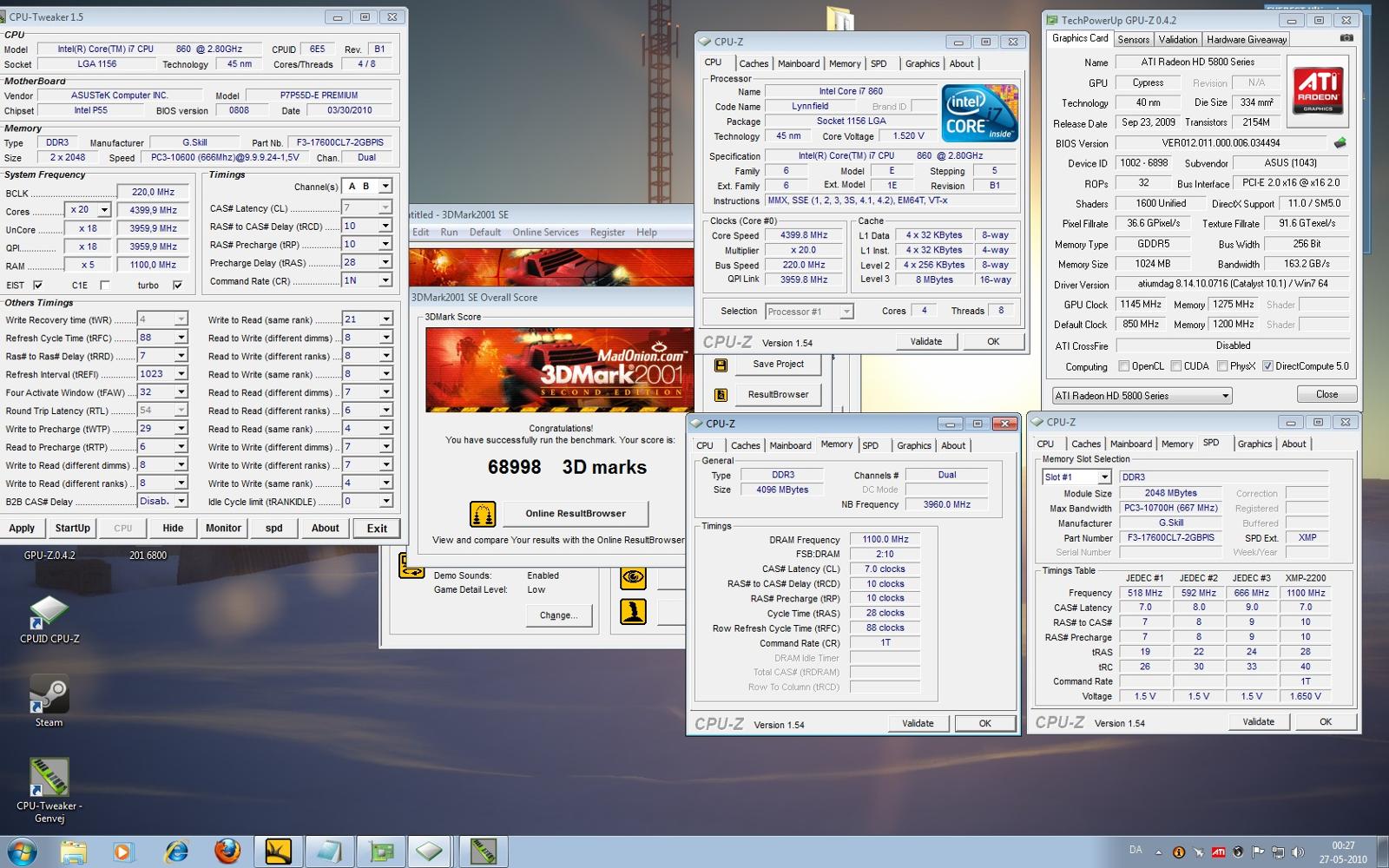Check the OpenCL box in GPU-Z
The height and width of the screenshot is (868, 1389).
tap(1124, 366)
